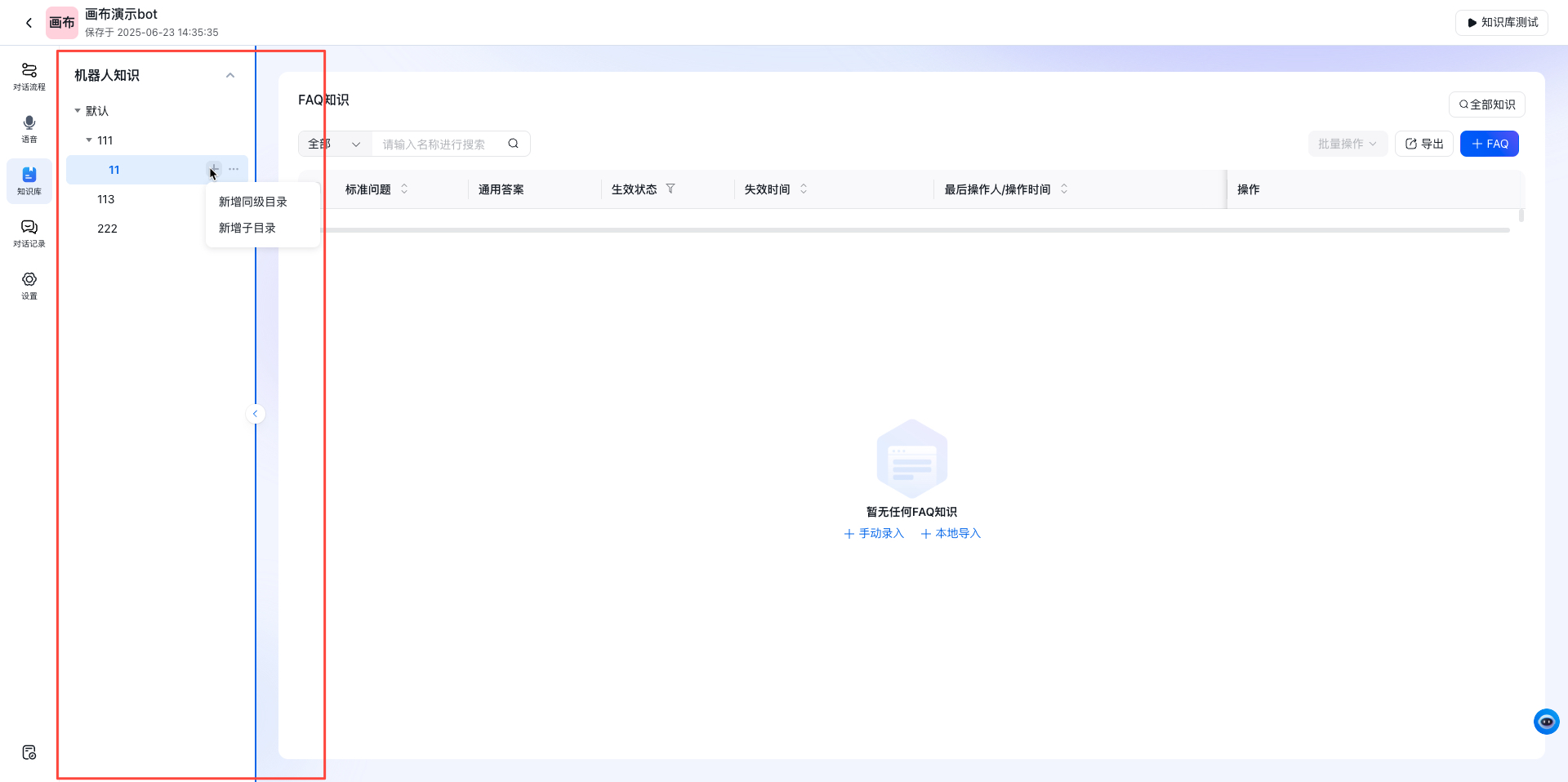Image resolution: width=1568 pixels, height=782 pixels.
Task: Choose 新增子目录 from the context menu
Action: (x=247, y=228)
